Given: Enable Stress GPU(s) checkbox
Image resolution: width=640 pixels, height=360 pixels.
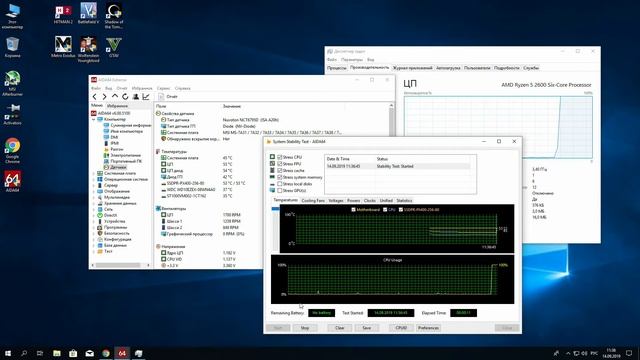Looking at the screenshot, I should (x=280, y=191).
